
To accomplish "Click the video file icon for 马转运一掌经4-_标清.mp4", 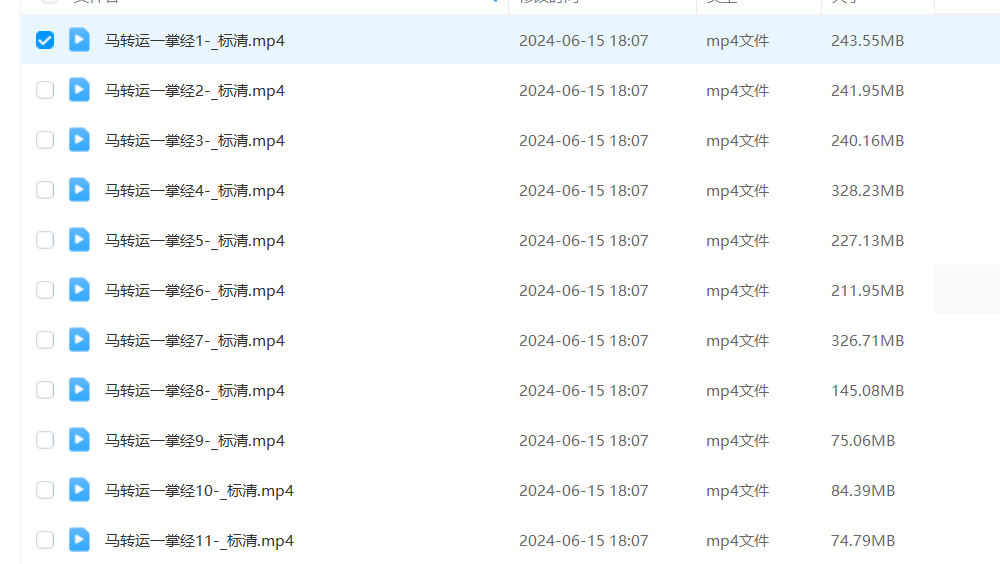I will pyautogui.click(x=79, y=189).
